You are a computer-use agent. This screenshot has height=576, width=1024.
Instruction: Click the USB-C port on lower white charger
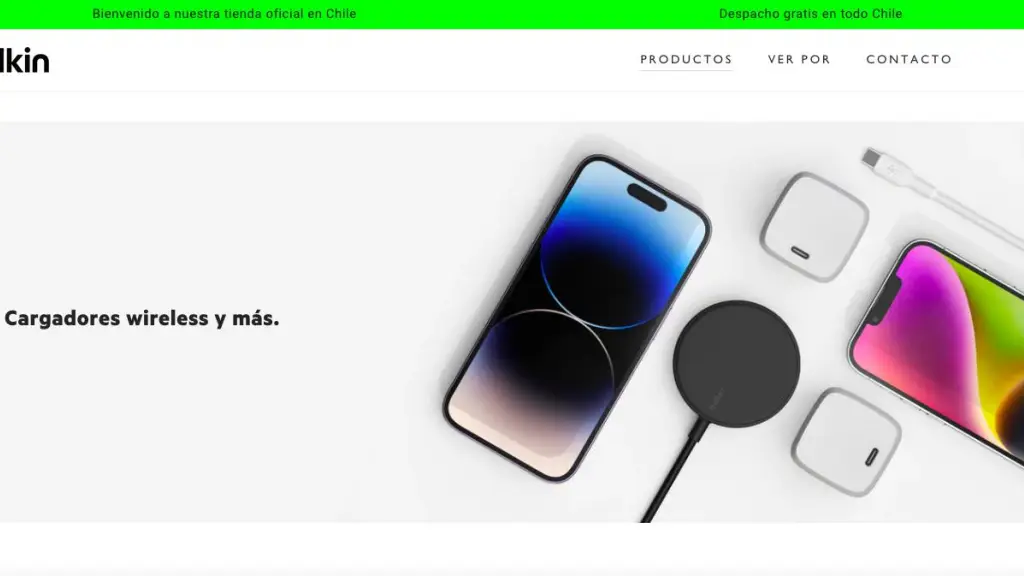point(872,456)
